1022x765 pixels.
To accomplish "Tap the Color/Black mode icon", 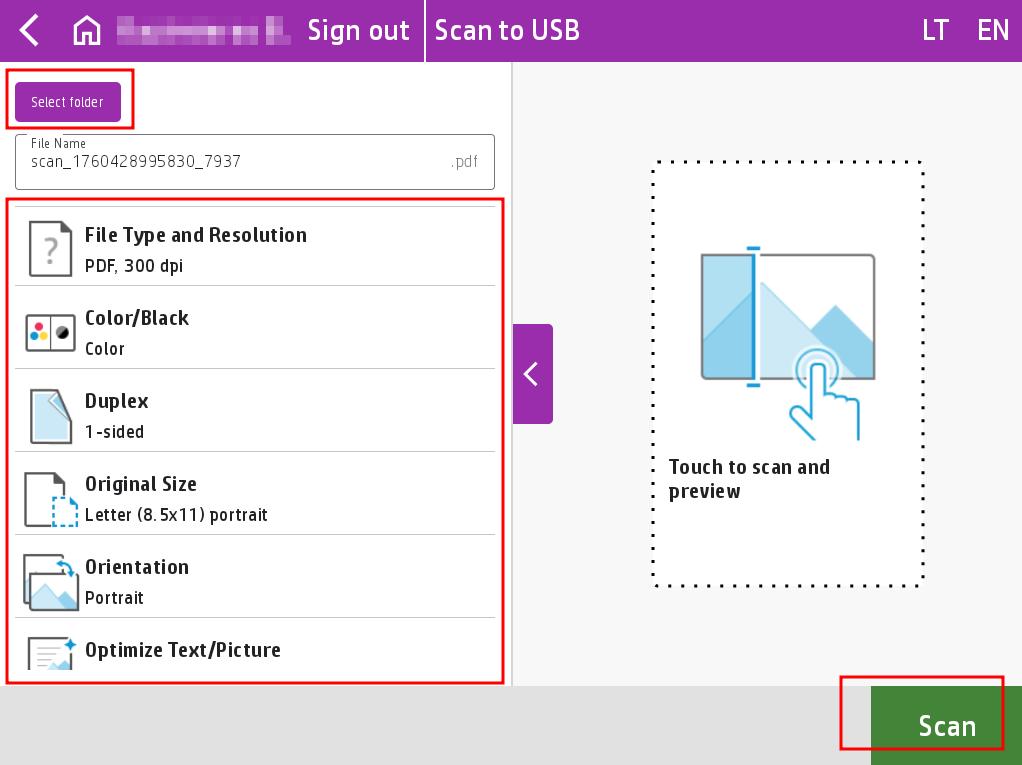I will (x=50, y=333).
